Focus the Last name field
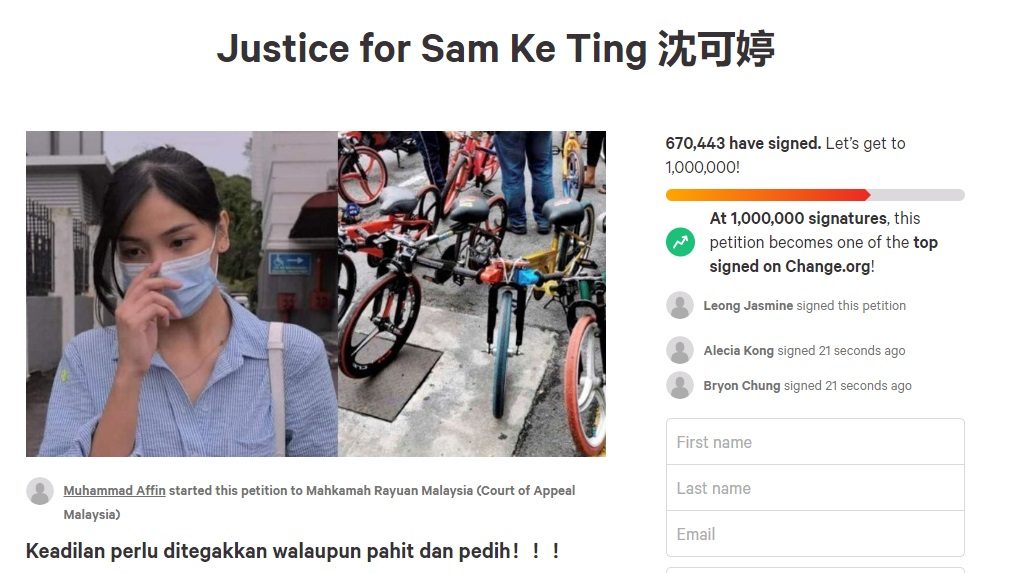 [x=815, y=488]
